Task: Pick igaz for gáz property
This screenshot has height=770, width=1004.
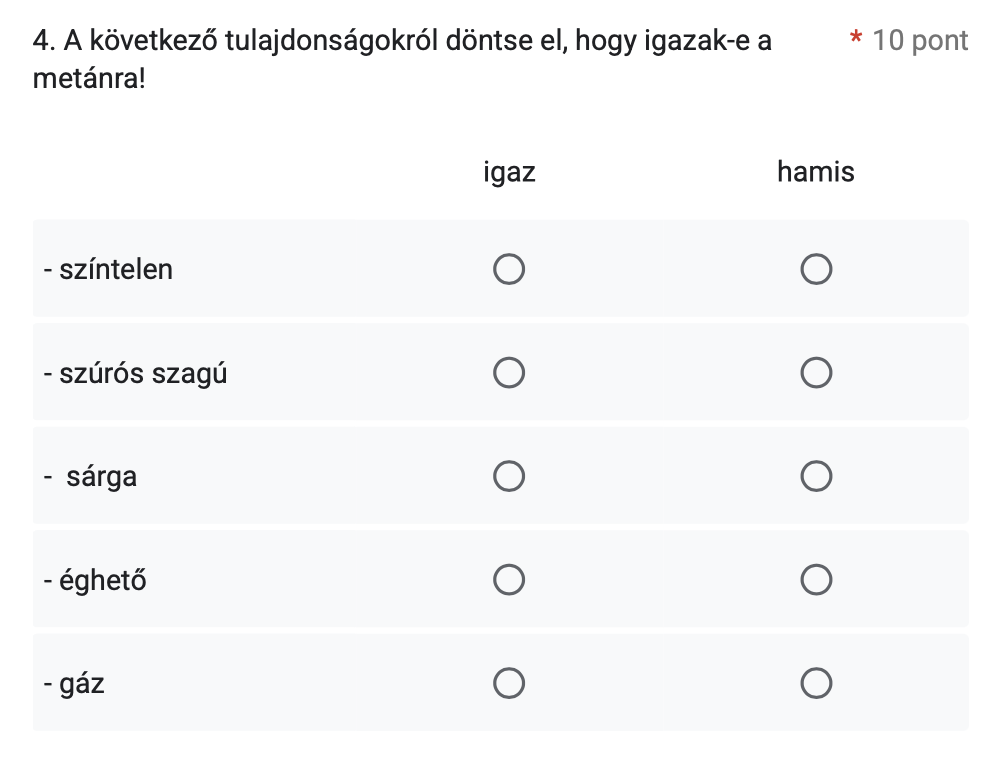Action: click(509, 684)
